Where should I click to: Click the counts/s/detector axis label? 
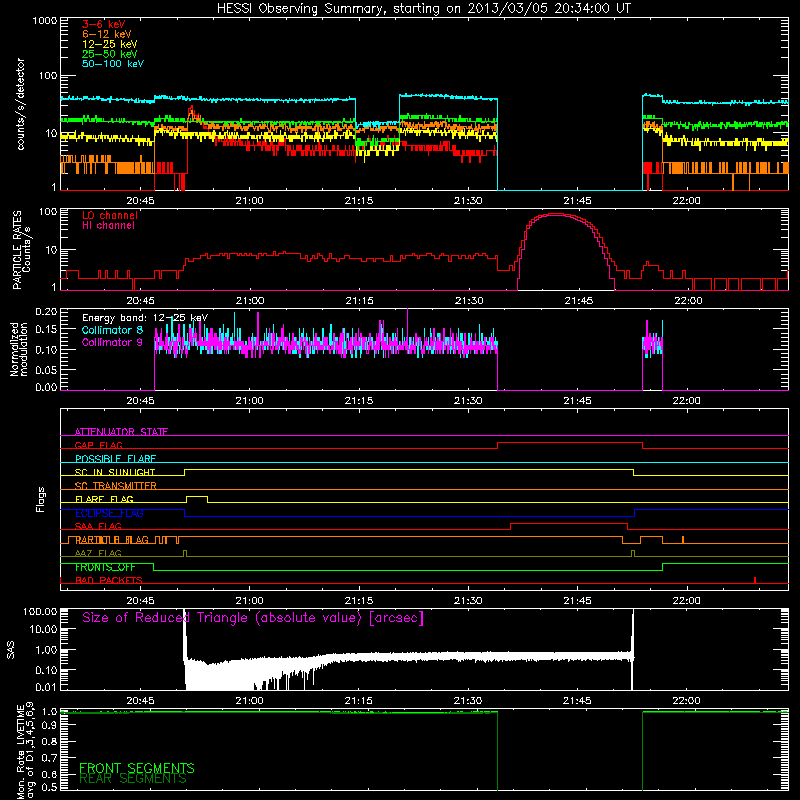coord(20,104)
